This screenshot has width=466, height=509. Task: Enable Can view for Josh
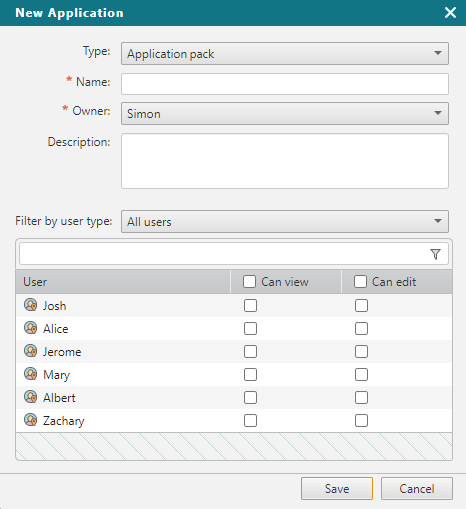point(250,306)
